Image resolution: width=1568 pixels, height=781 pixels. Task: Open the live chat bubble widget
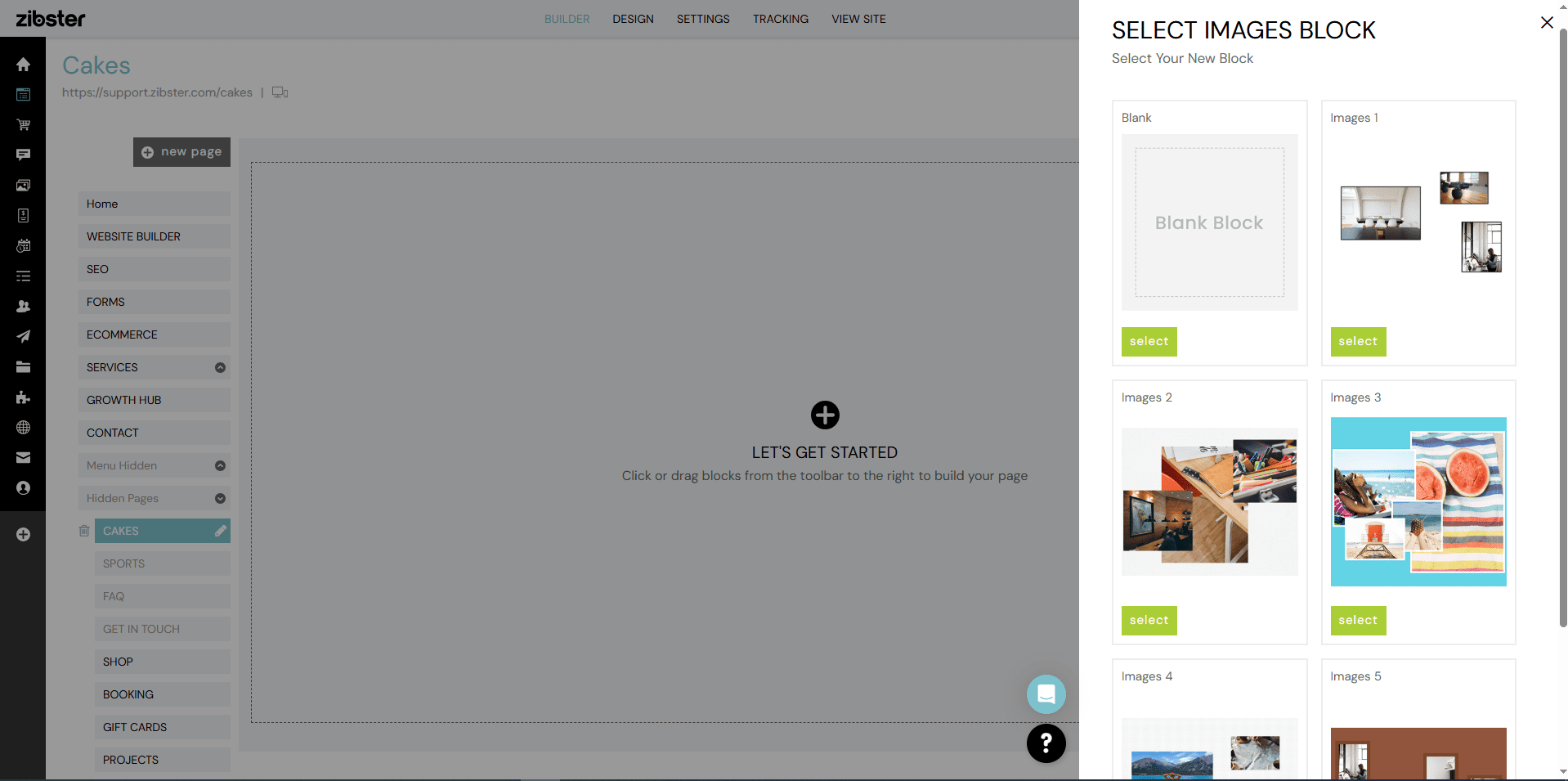(x=1046, y=694)
